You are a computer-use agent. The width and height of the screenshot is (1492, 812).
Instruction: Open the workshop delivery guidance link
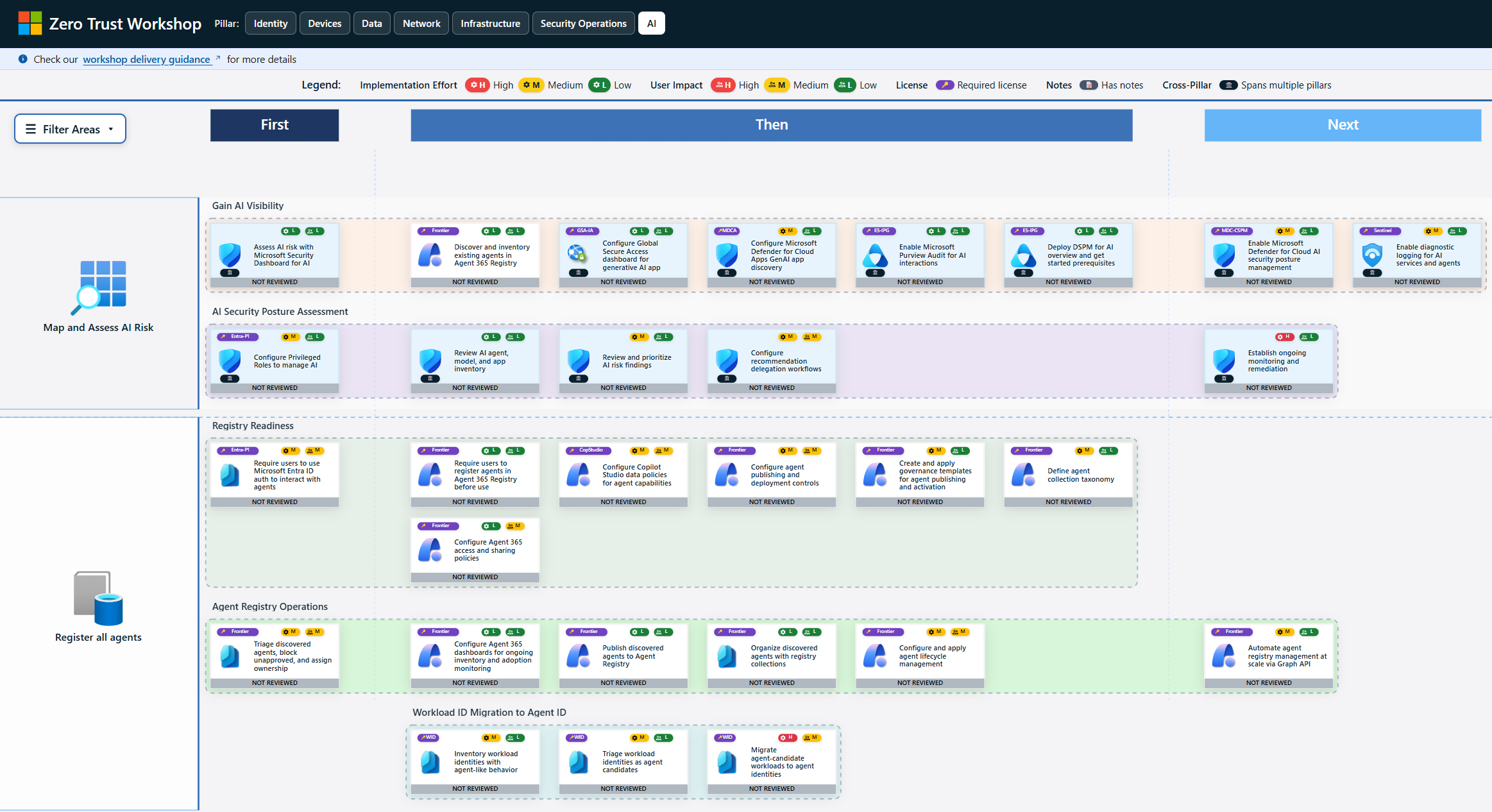146,59
